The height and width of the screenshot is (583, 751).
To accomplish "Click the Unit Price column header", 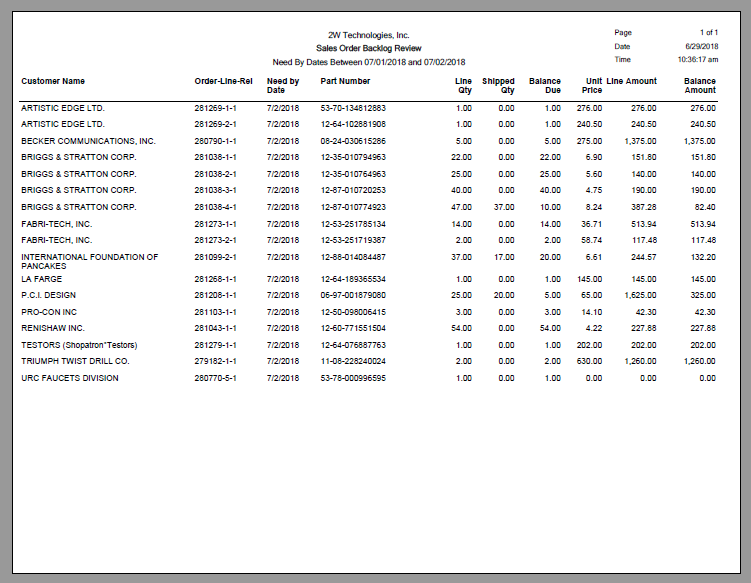I will pyautogui.click(x=592, y=86).
